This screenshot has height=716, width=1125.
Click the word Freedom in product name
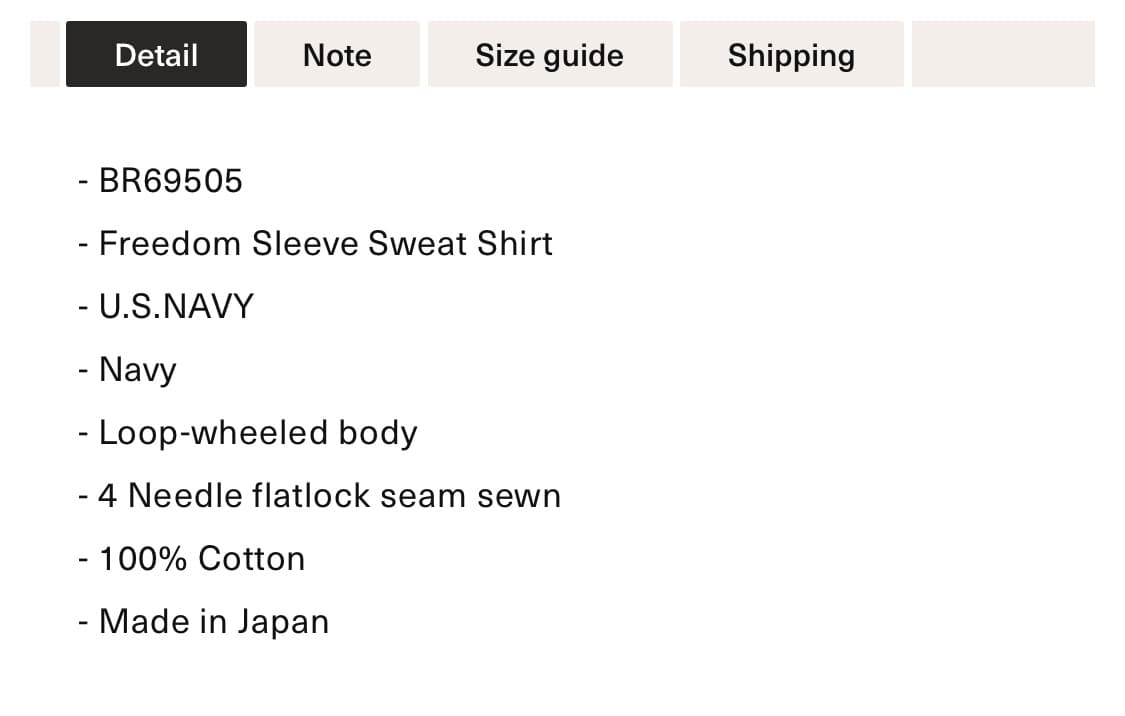169,244
